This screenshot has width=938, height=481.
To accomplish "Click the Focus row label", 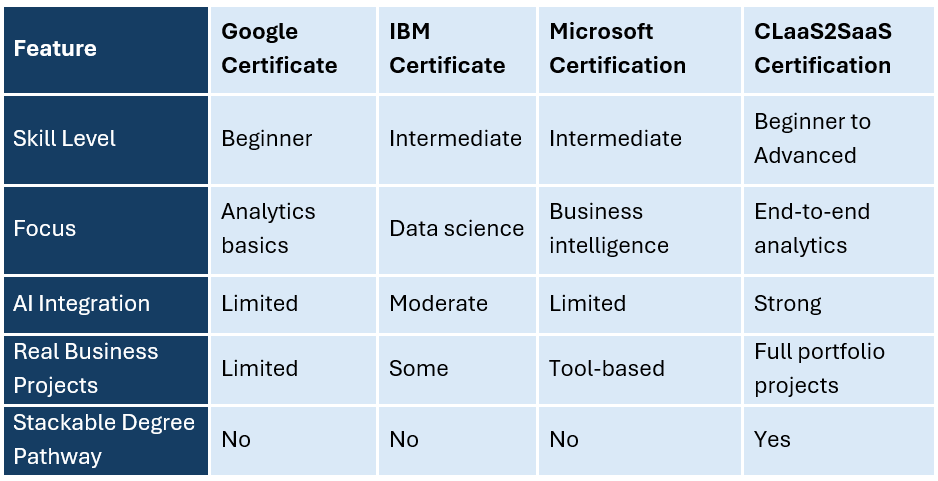I will click(x=106, y=230).
